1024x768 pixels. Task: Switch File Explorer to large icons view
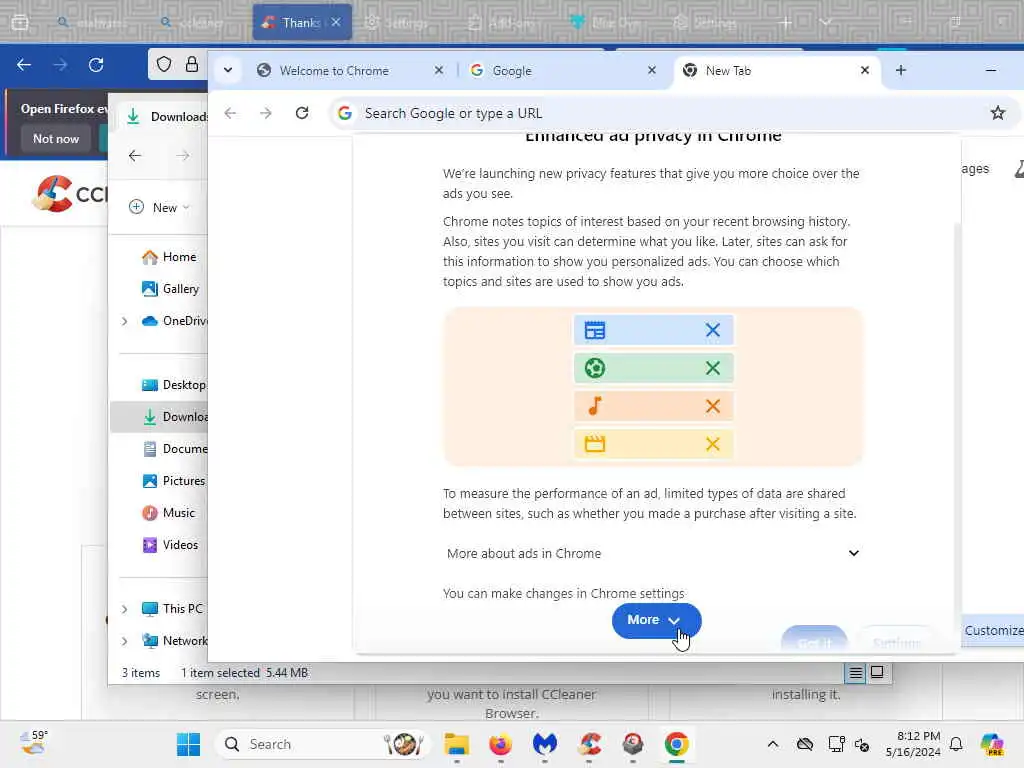877,672
